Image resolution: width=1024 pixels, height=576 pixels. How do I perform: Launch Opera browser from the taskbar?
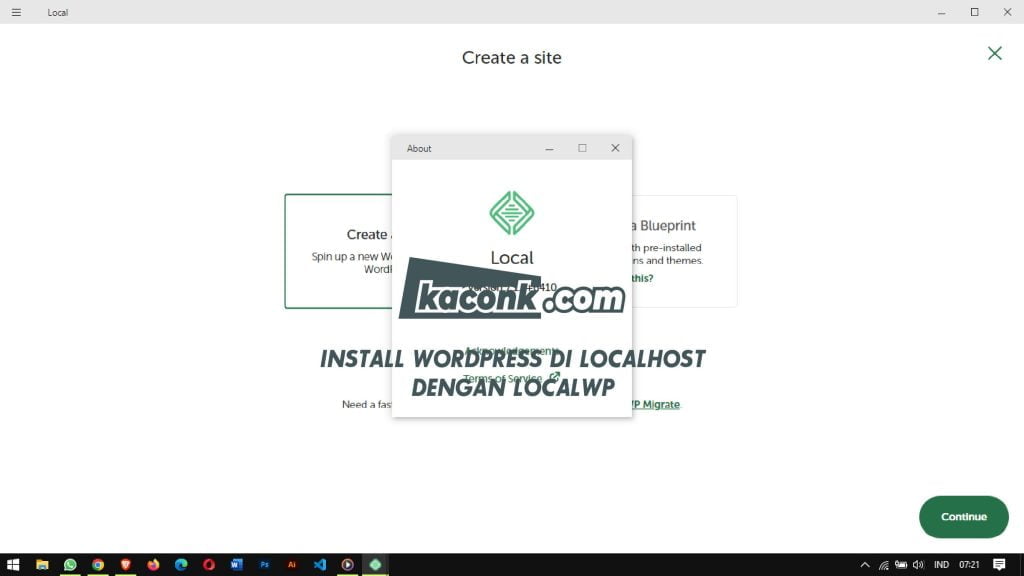coord(209,564)
